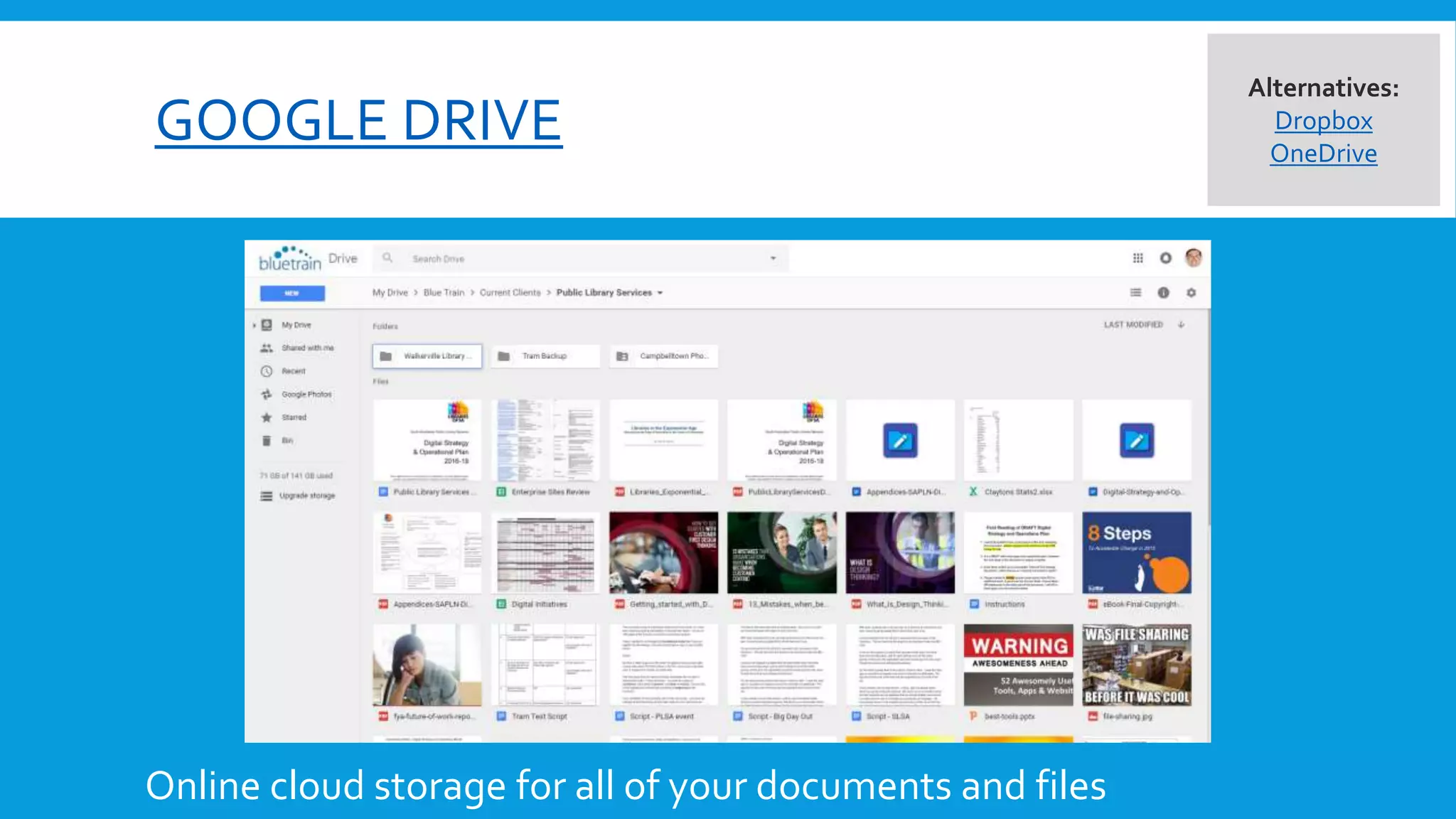Open Libraries_Exponential PDF thumbnail
This screenshot has height=819, width=1456.
(663, 441)
